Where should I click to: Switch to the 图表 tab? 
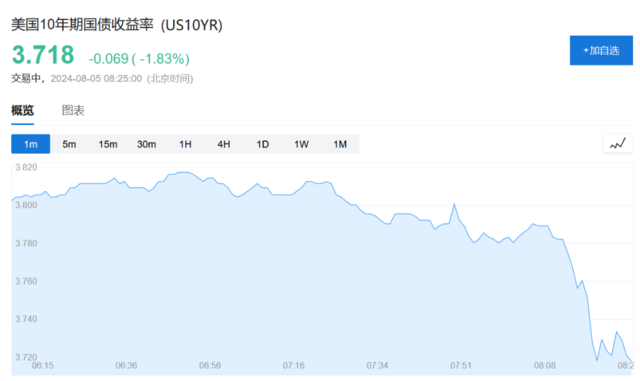[73, 110]
